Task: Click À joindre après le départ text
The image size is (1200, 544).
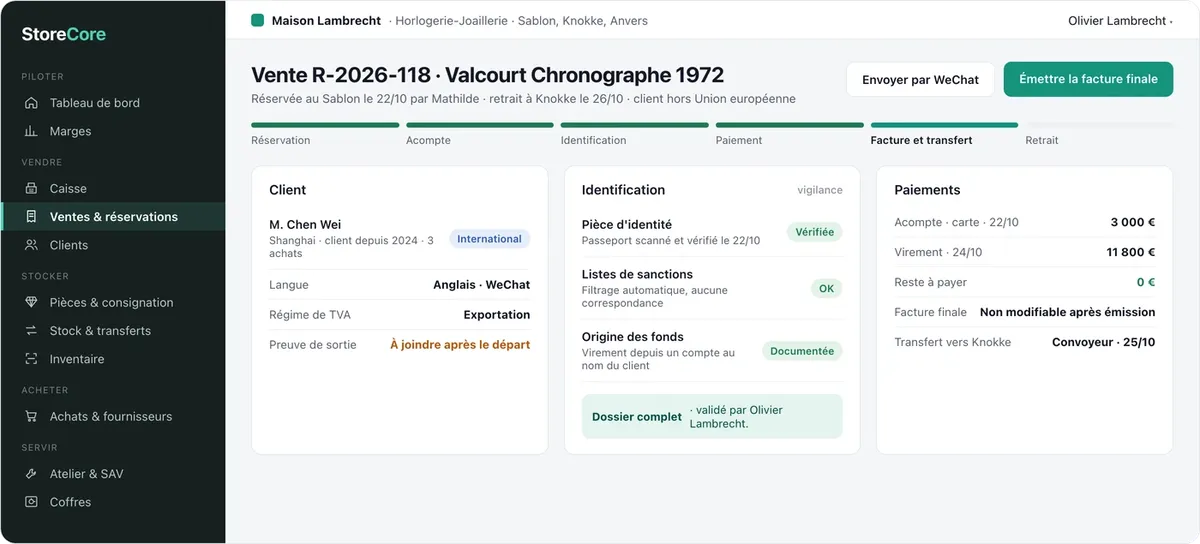Action: tap(460, 345)
